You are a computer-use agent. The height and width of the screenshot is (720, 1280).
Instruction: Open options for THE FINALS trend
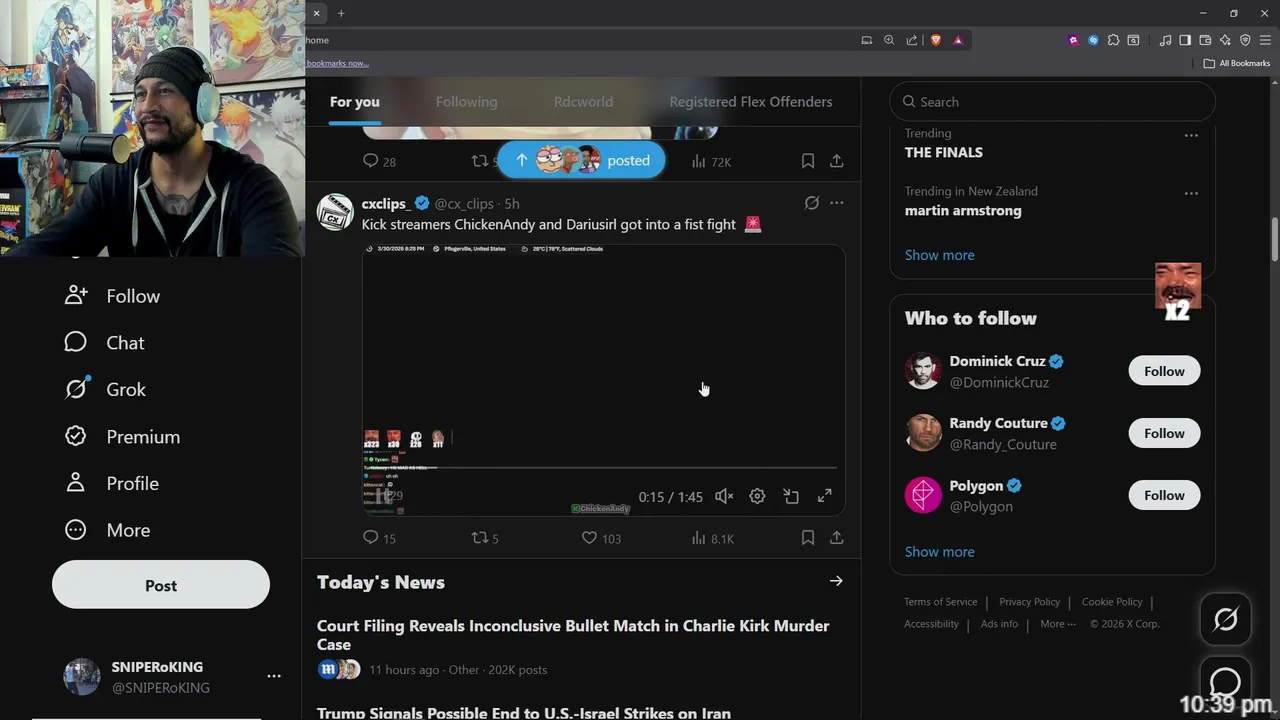pos(1191,135)
